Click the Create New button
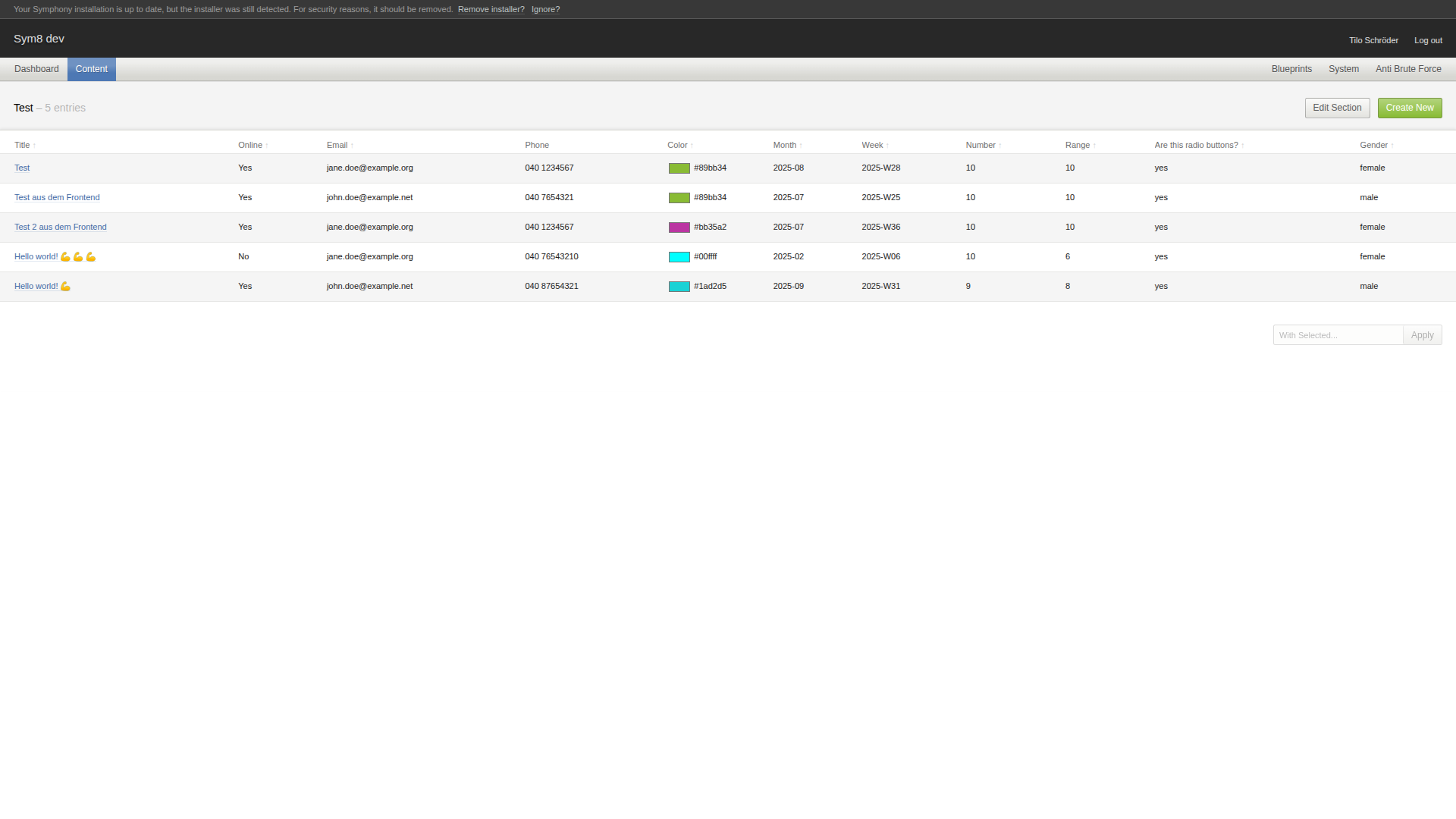1456x819 pixels. [1409, 108]
